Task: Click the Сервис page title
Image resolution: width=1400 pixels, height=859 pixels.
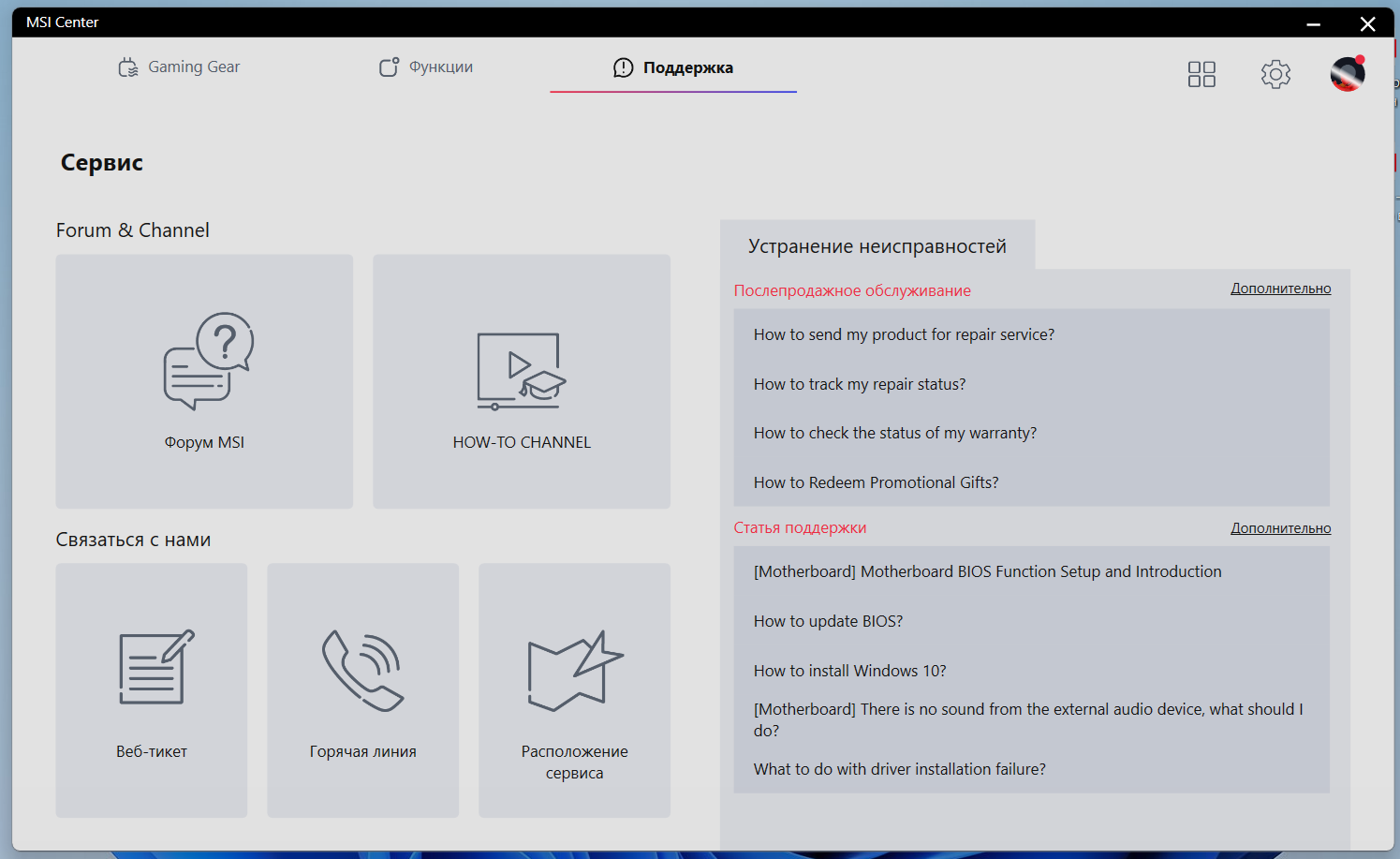Action: [x=102, y=162]
